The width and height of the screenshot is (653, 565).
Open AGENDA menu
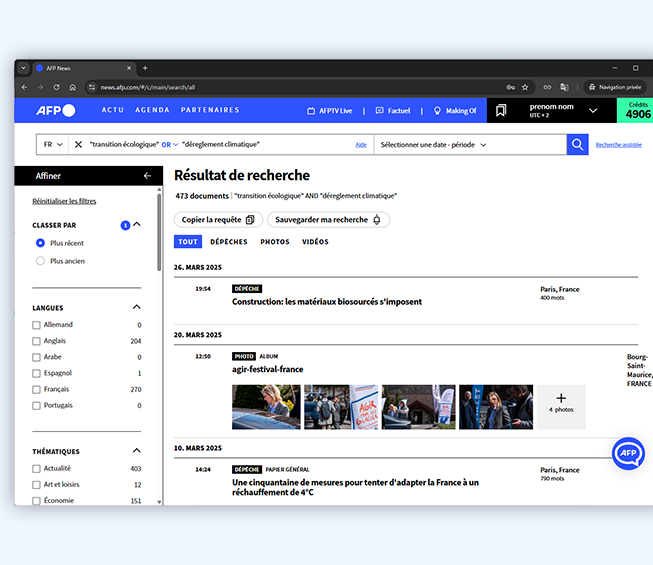click(x=152, y=110)
